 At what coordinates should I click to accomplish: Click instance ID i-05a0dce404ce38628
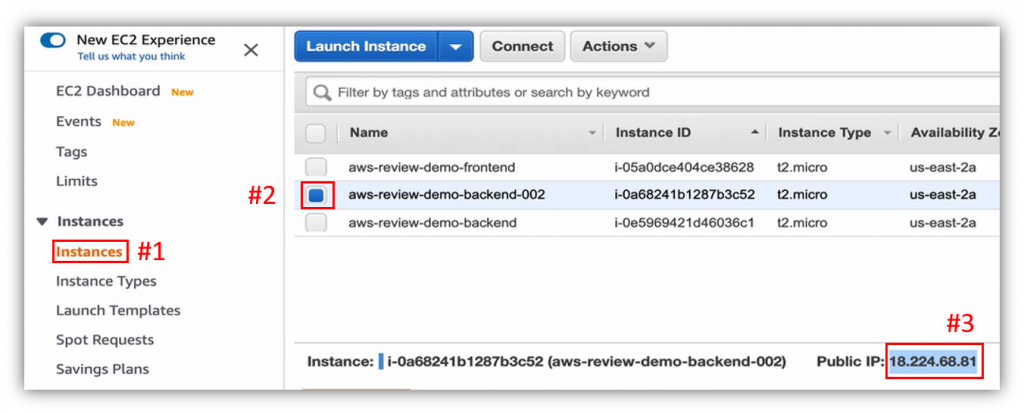tap(684, 167)
